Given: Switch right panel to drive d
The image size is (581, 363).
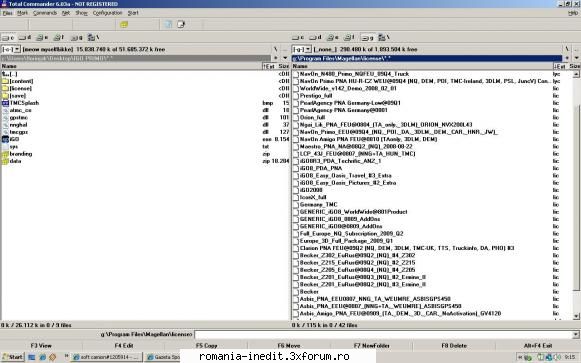Looking at the screenshot, I should click(x=315, y=37).
